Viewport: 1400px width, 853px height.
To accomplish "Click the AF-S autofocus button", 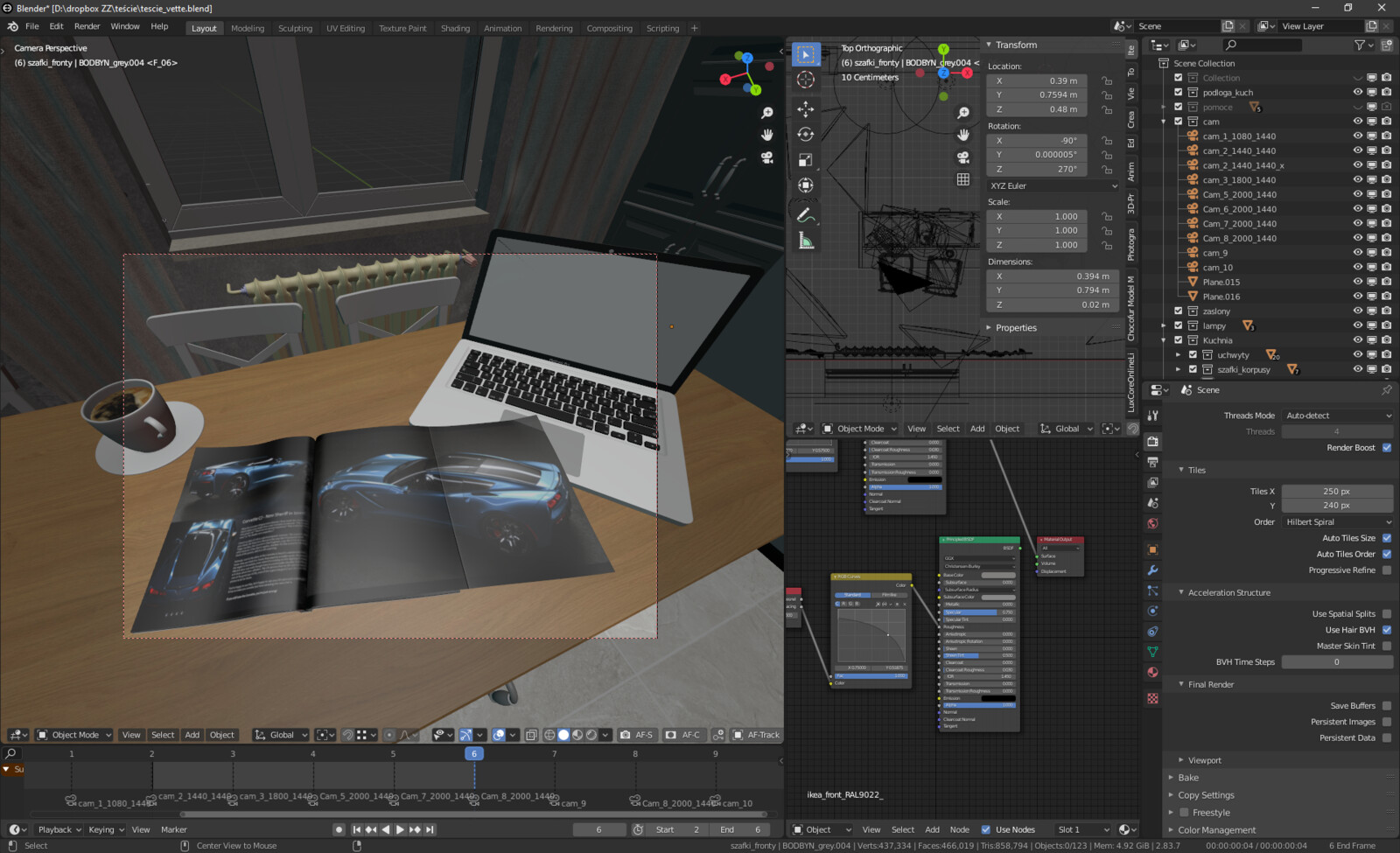I will click(637, 735).
